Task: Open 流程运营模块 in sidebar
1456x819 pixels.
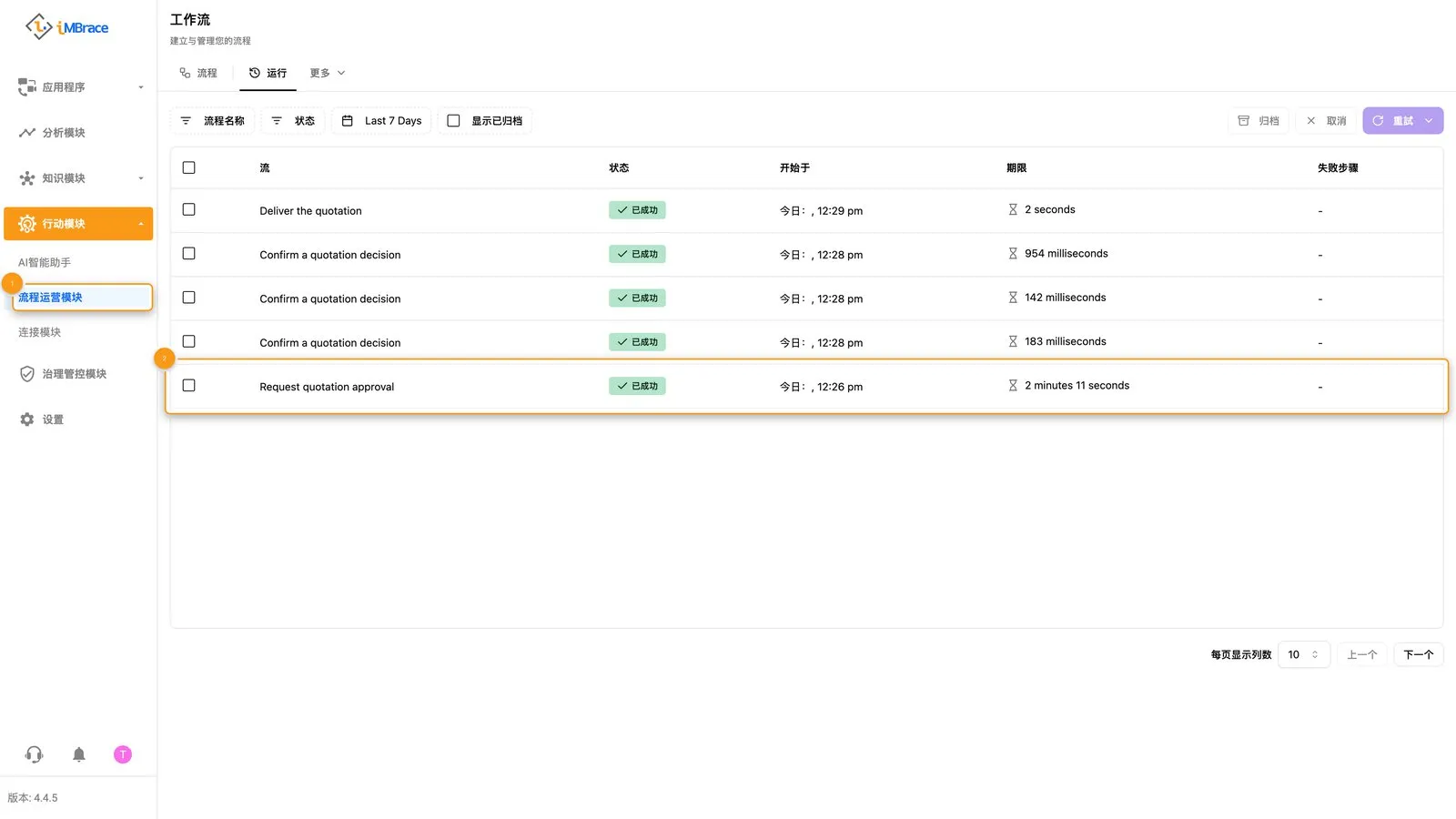Action: (x=82, y=298)
